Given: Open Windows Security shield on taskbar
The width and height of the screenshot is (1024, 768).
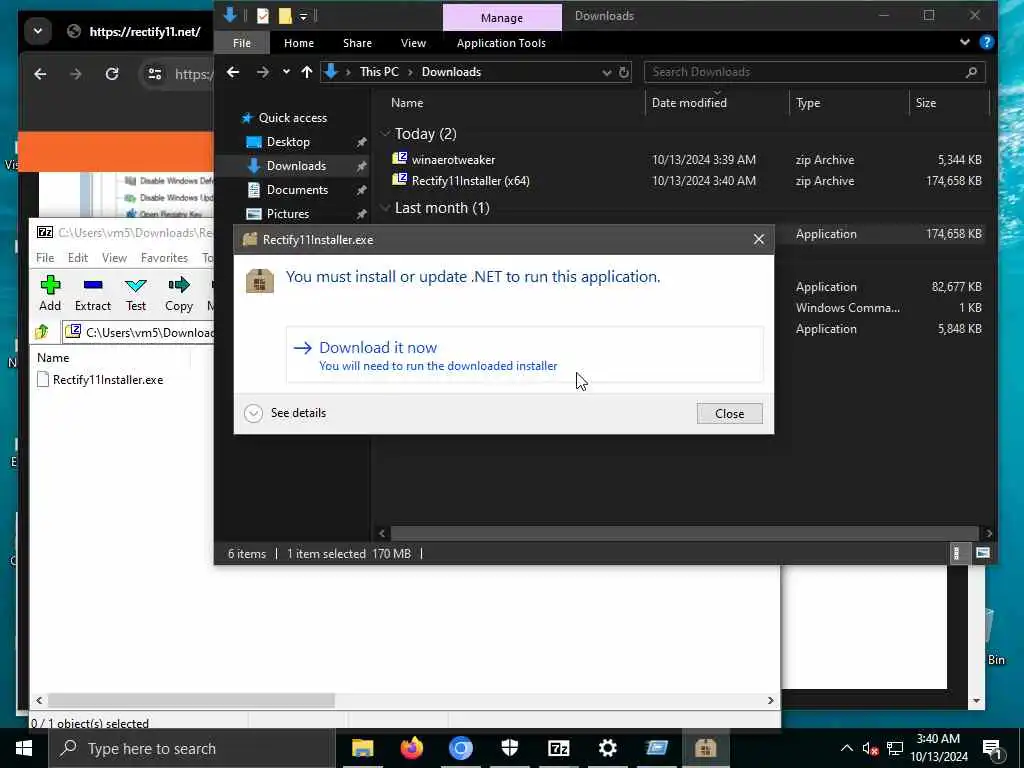Looking at the screenshot, I should click(509, 748).
